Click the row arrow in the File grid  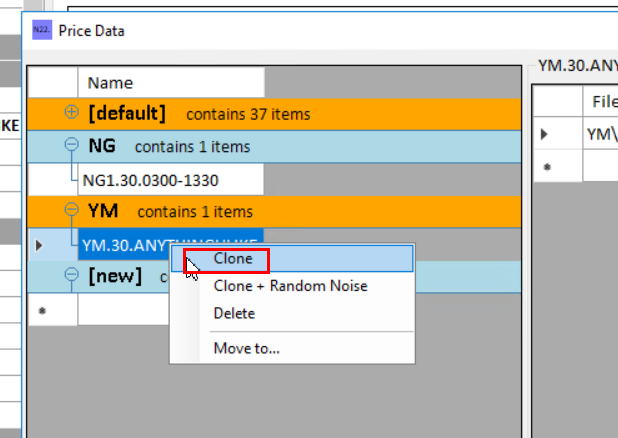click(x=545, y=133)
